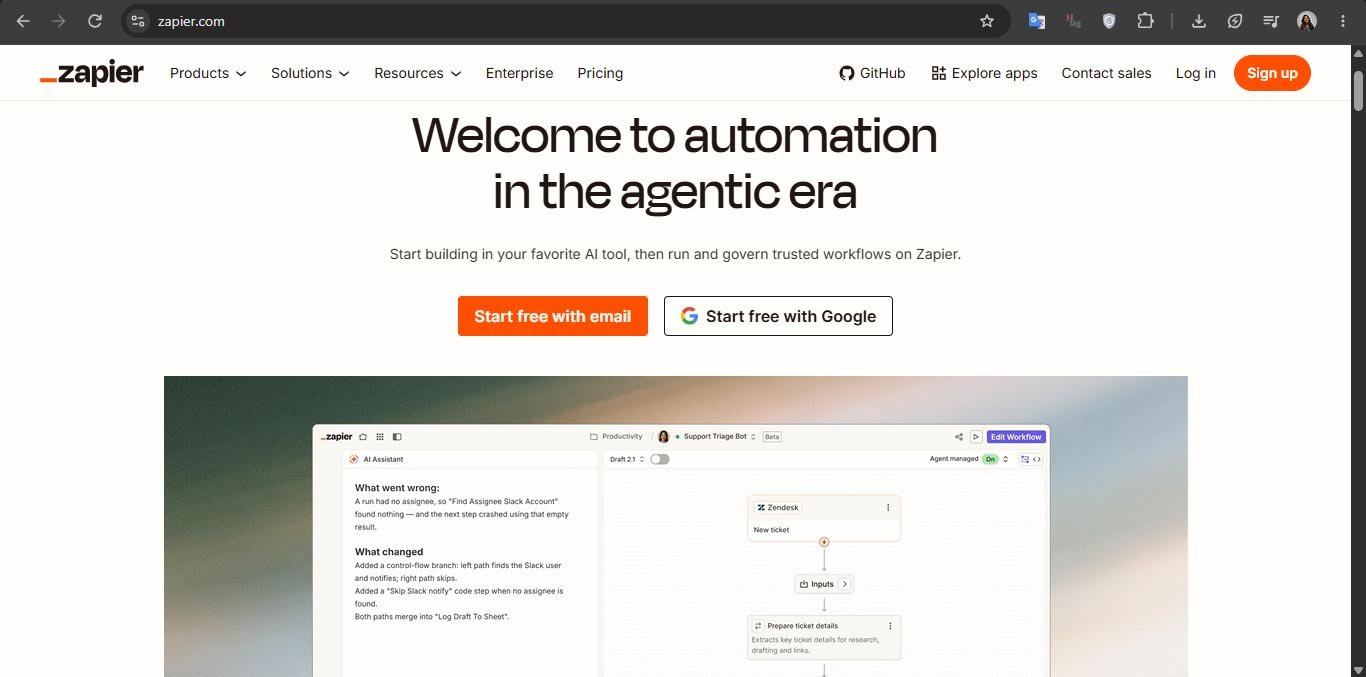Click the share icon beside Edit Workflow

pos(959,437)
